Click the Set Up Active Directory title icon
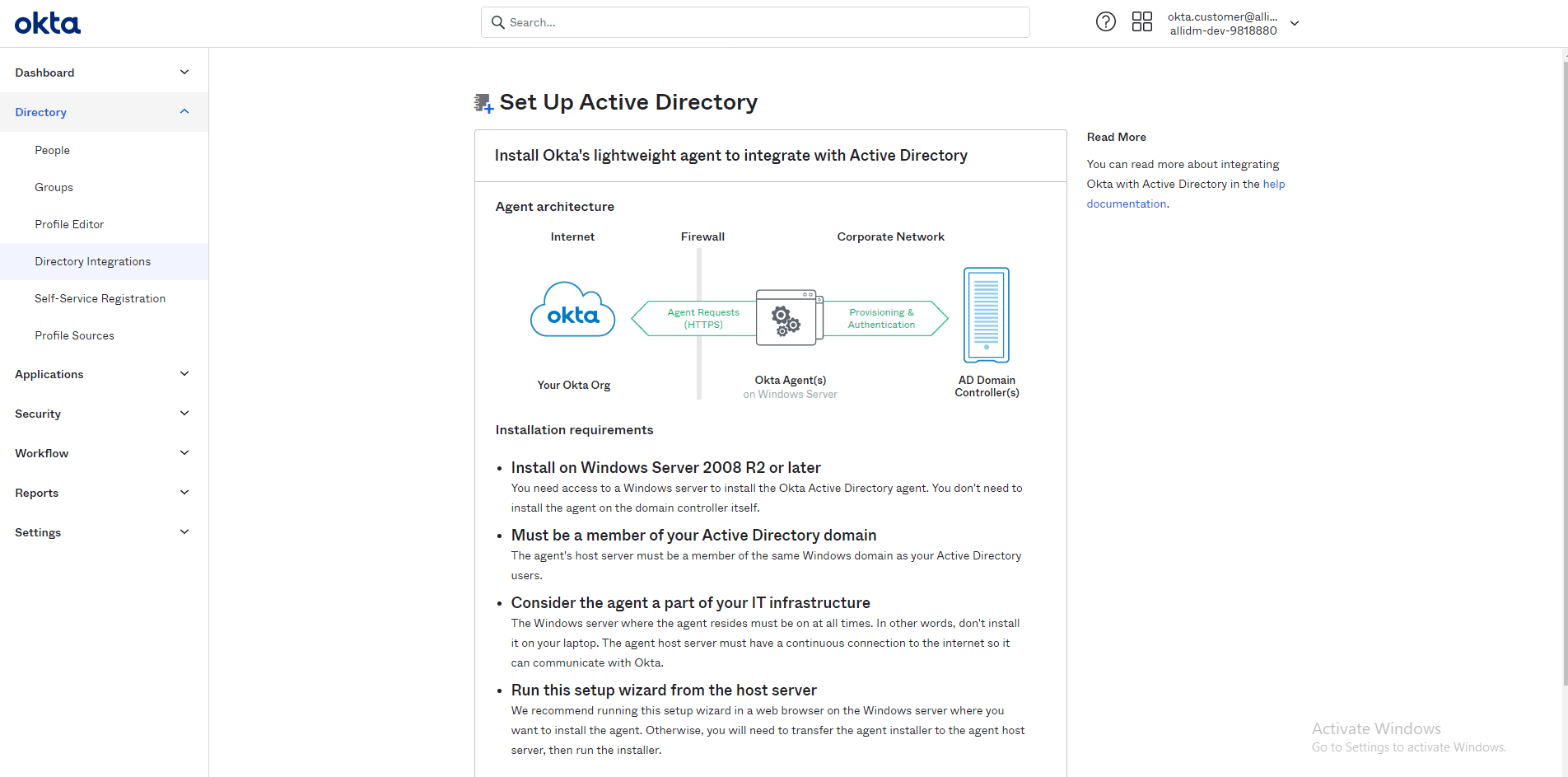The image size is (1568, 777). (x=483, y=103)
